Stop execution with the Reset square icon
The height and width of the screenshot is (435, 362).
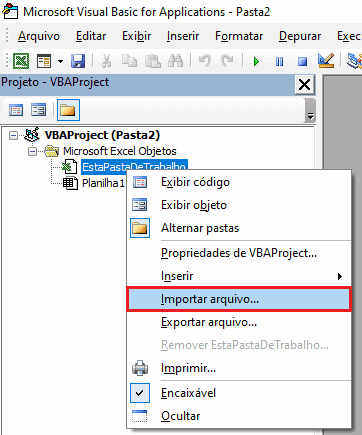click(302, 62)
